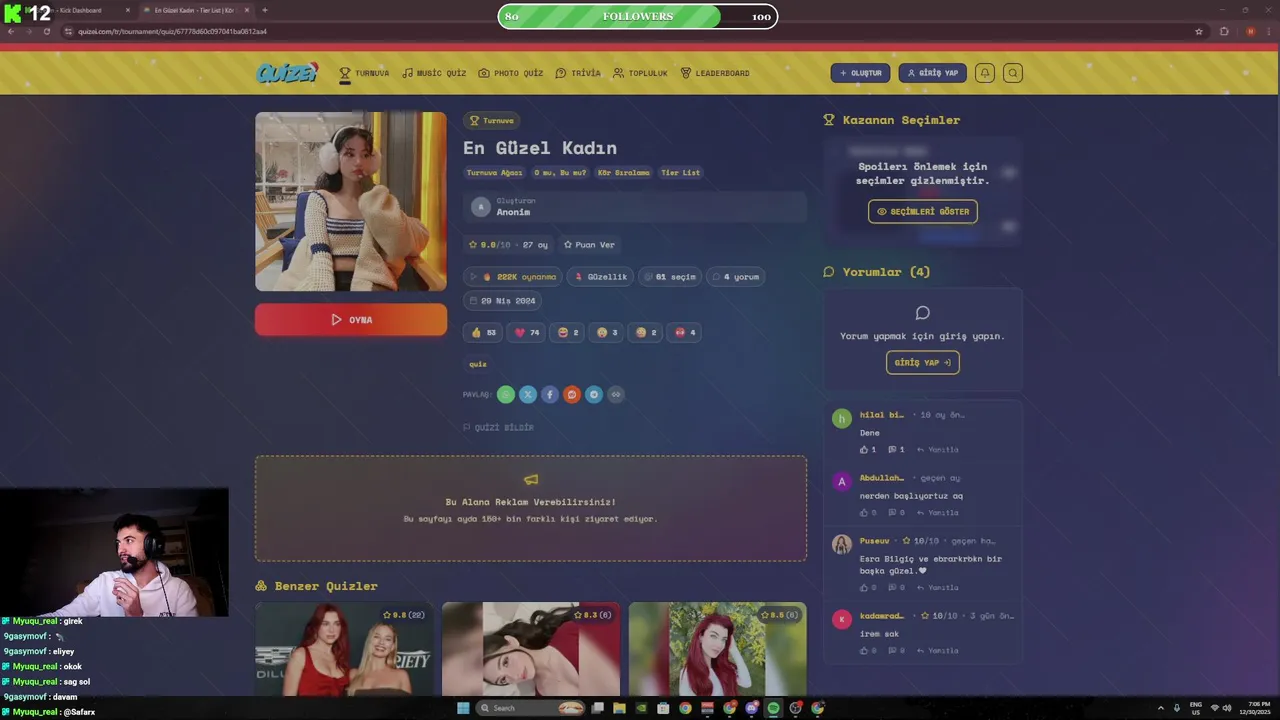React with the red emoji showing 4
The height and width of the screenshot is (720, 1280).
[685, 332]
